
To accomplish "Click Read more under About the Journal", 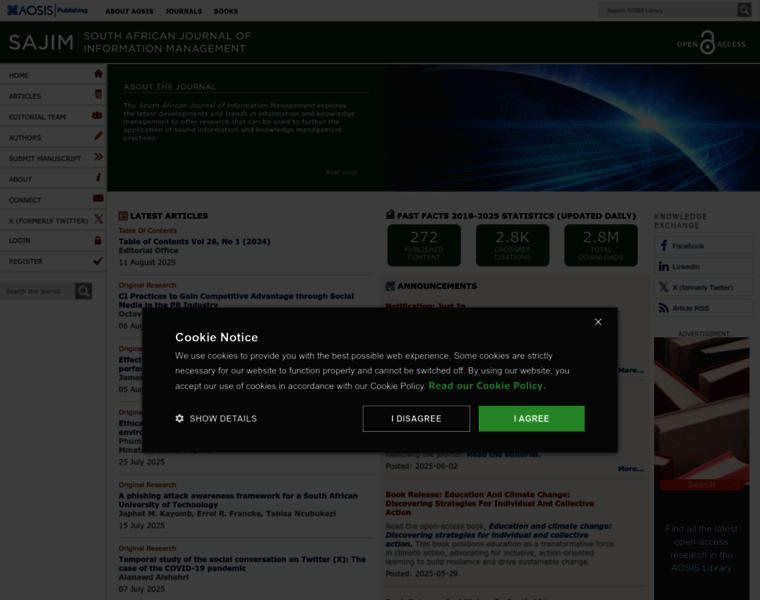I will [x=342, y=173].
